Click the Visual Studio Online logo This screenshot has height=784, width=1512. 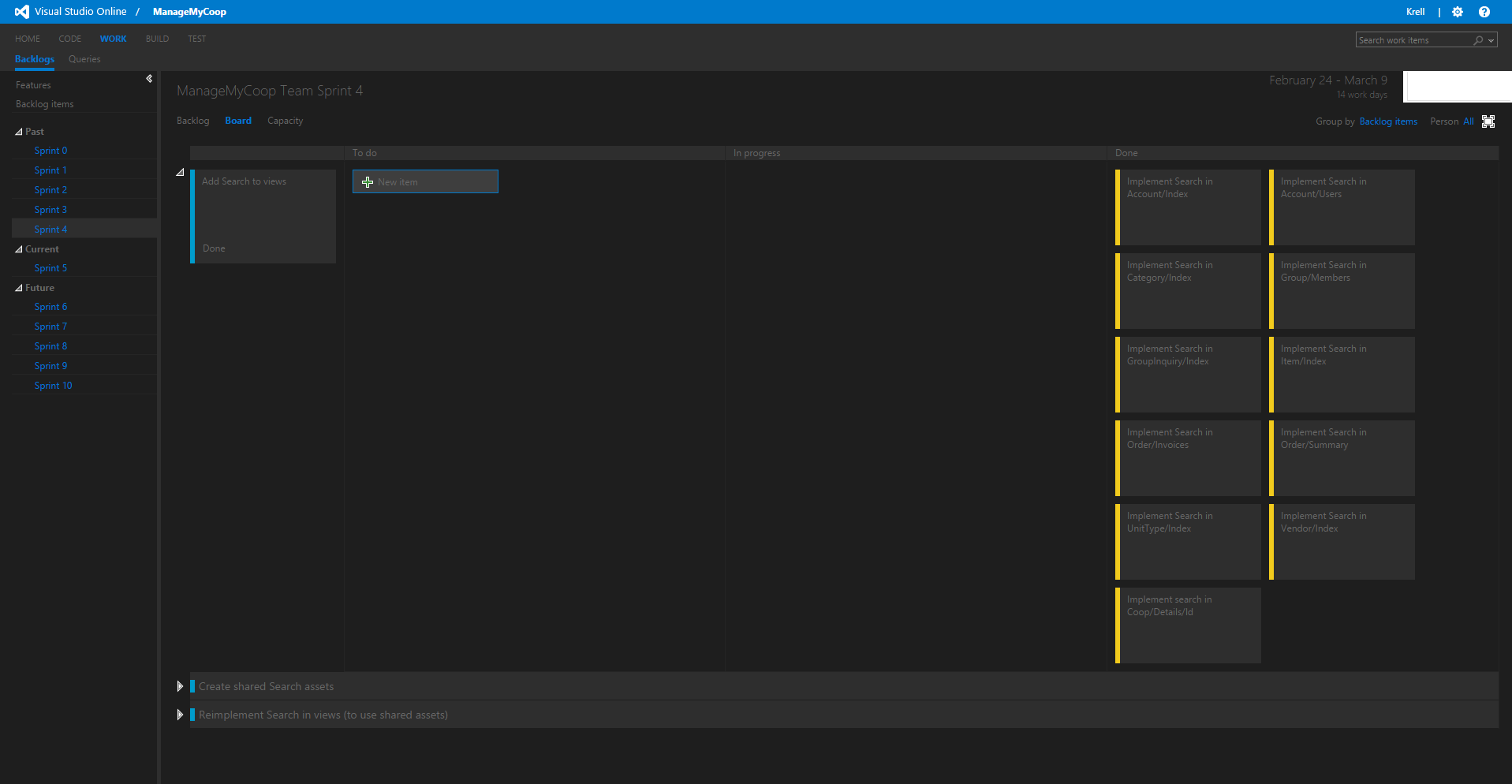tap(21, 12)
